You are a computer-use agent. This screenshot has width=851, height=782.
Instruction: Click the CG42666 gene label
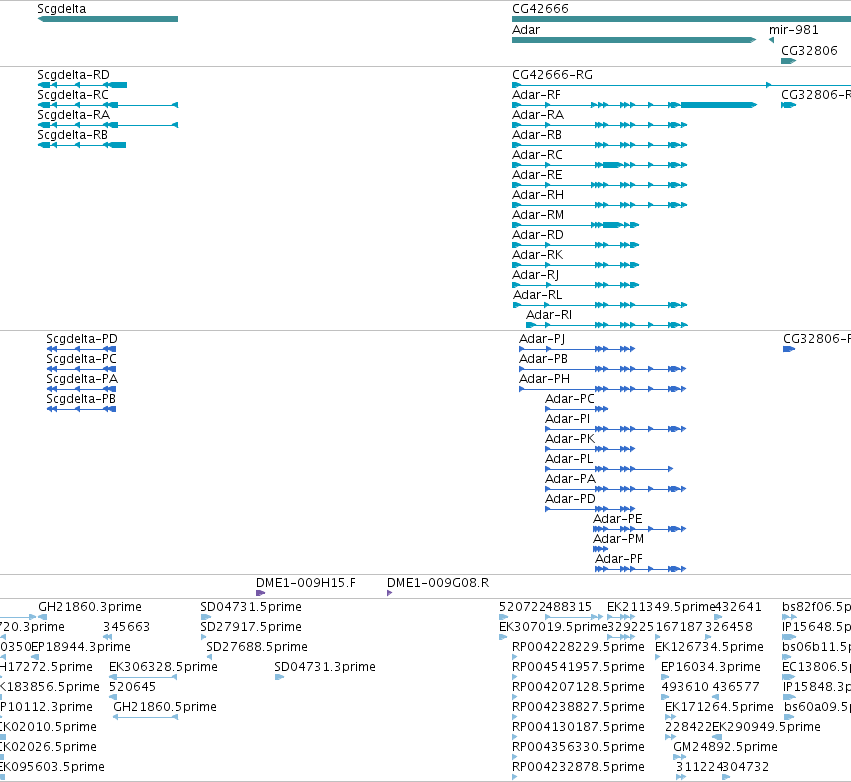point(540,9)
